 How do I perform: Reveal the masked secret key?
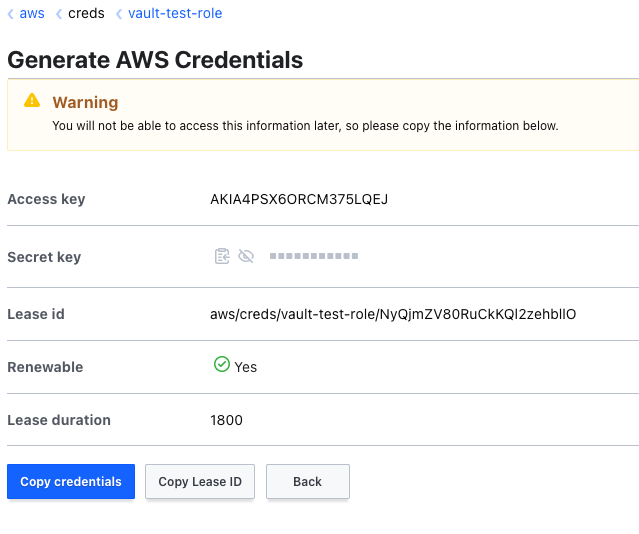pos(246,257)
